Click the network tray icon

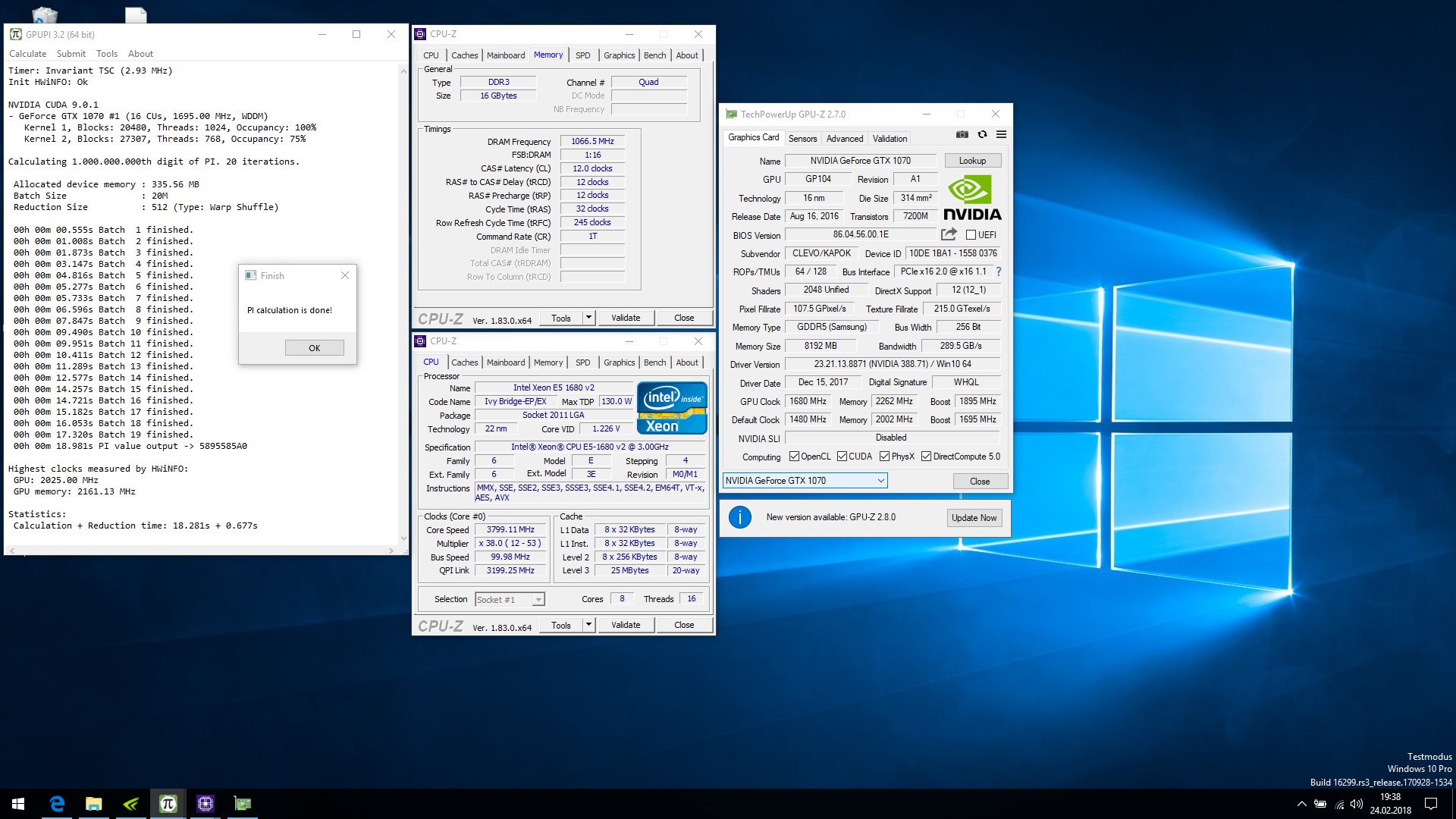click(x=1339, y=804)
